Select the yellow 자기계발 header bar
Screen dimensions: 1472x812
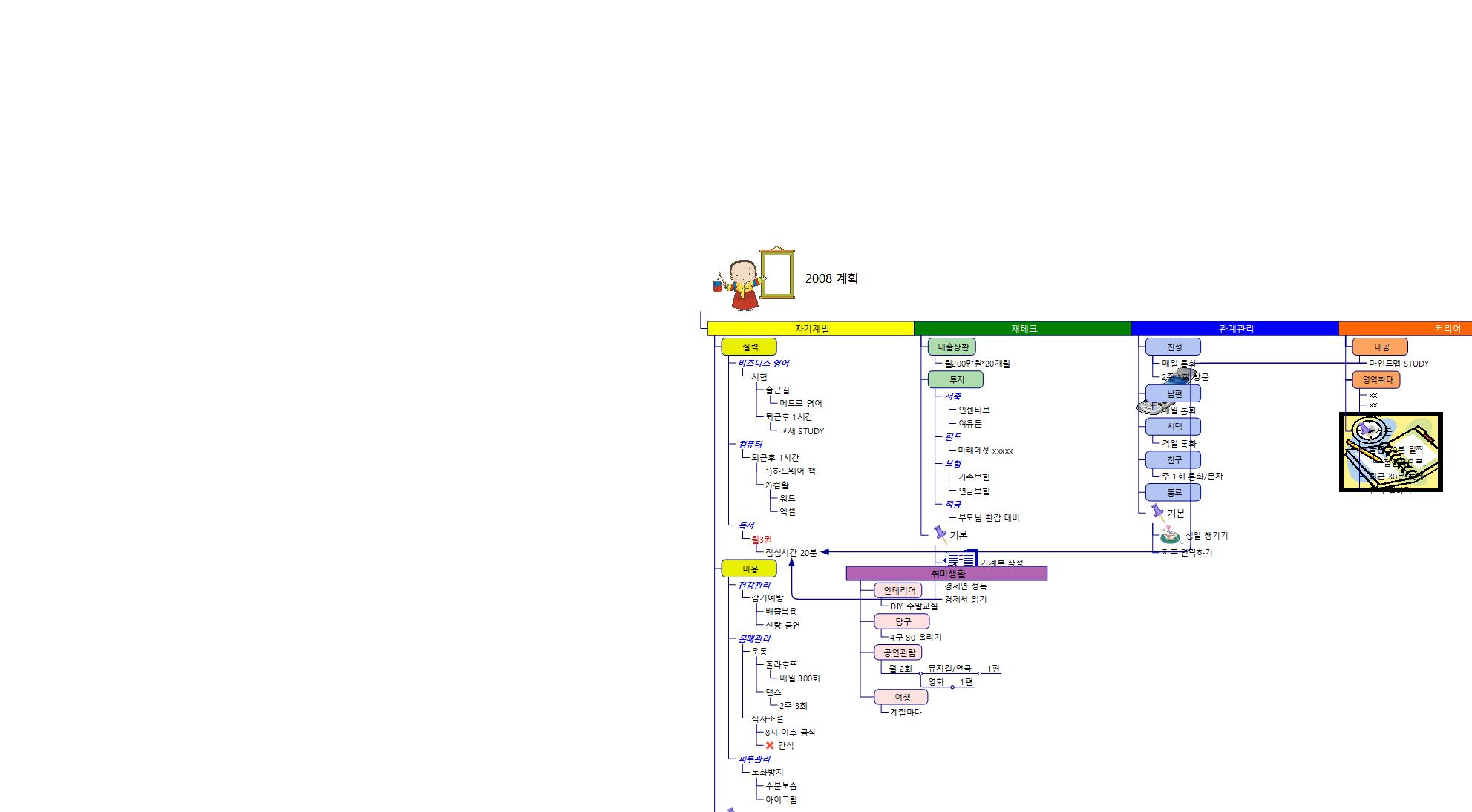pos(811,329)
